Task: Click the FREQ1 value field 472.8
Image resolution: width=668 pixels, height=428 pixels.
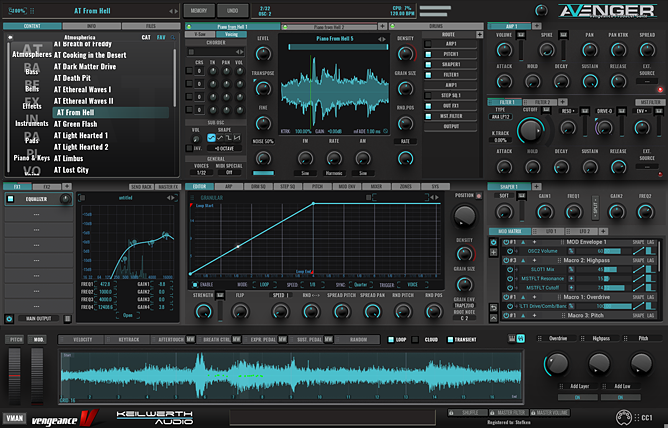Action: [x=105, y=284]
